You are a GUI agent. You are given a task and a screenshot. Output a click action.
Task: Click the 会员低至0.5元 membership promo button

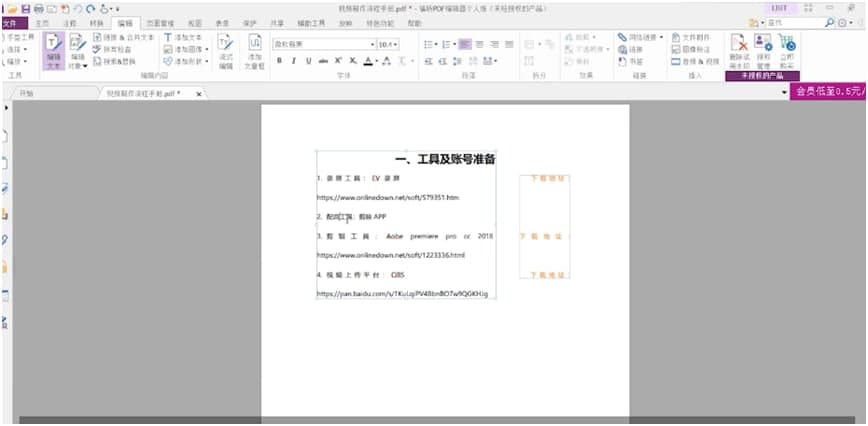[x=829, y=91]
